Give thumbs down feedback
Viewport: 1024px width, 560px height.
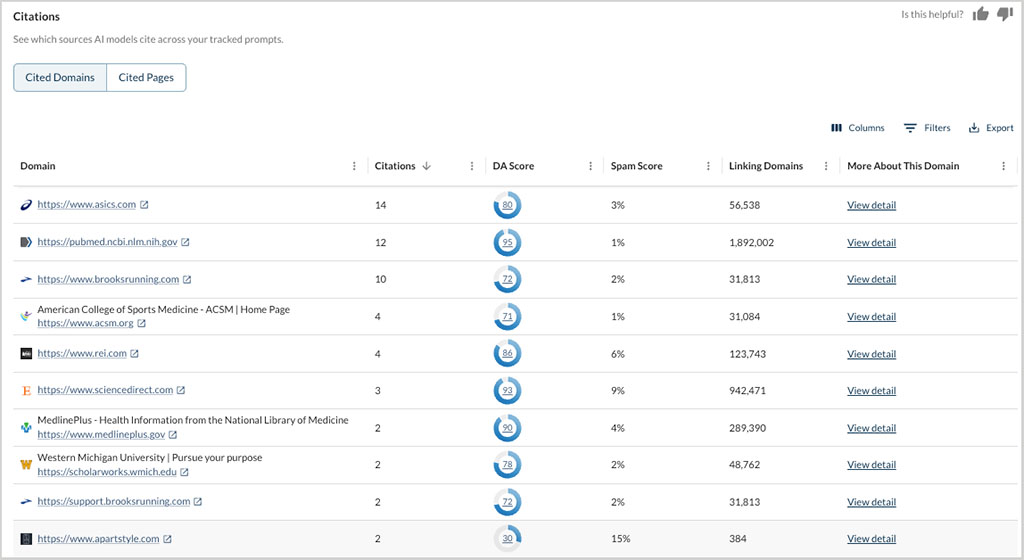(x=1005, y=14)
